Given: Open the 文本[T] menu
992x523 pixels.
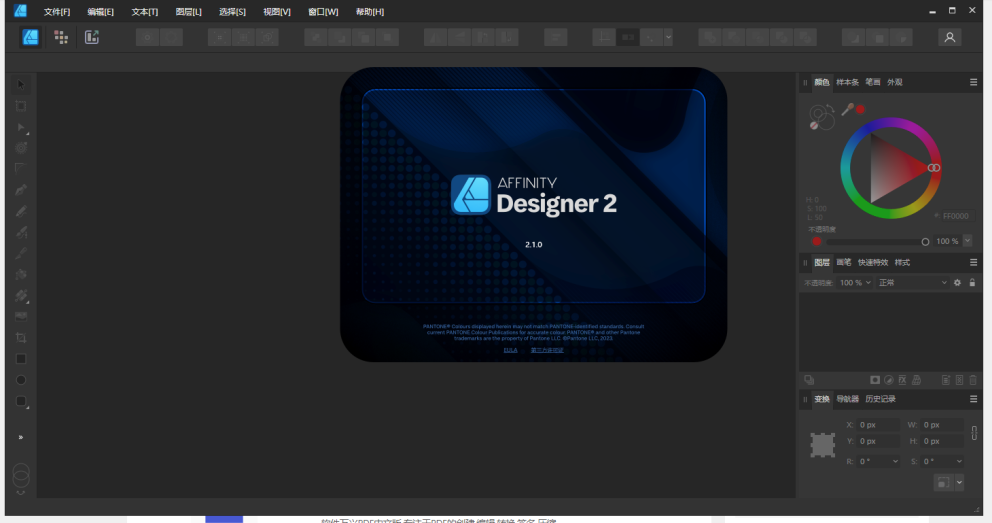Looking at the screenshot, I should coord(145,12).
